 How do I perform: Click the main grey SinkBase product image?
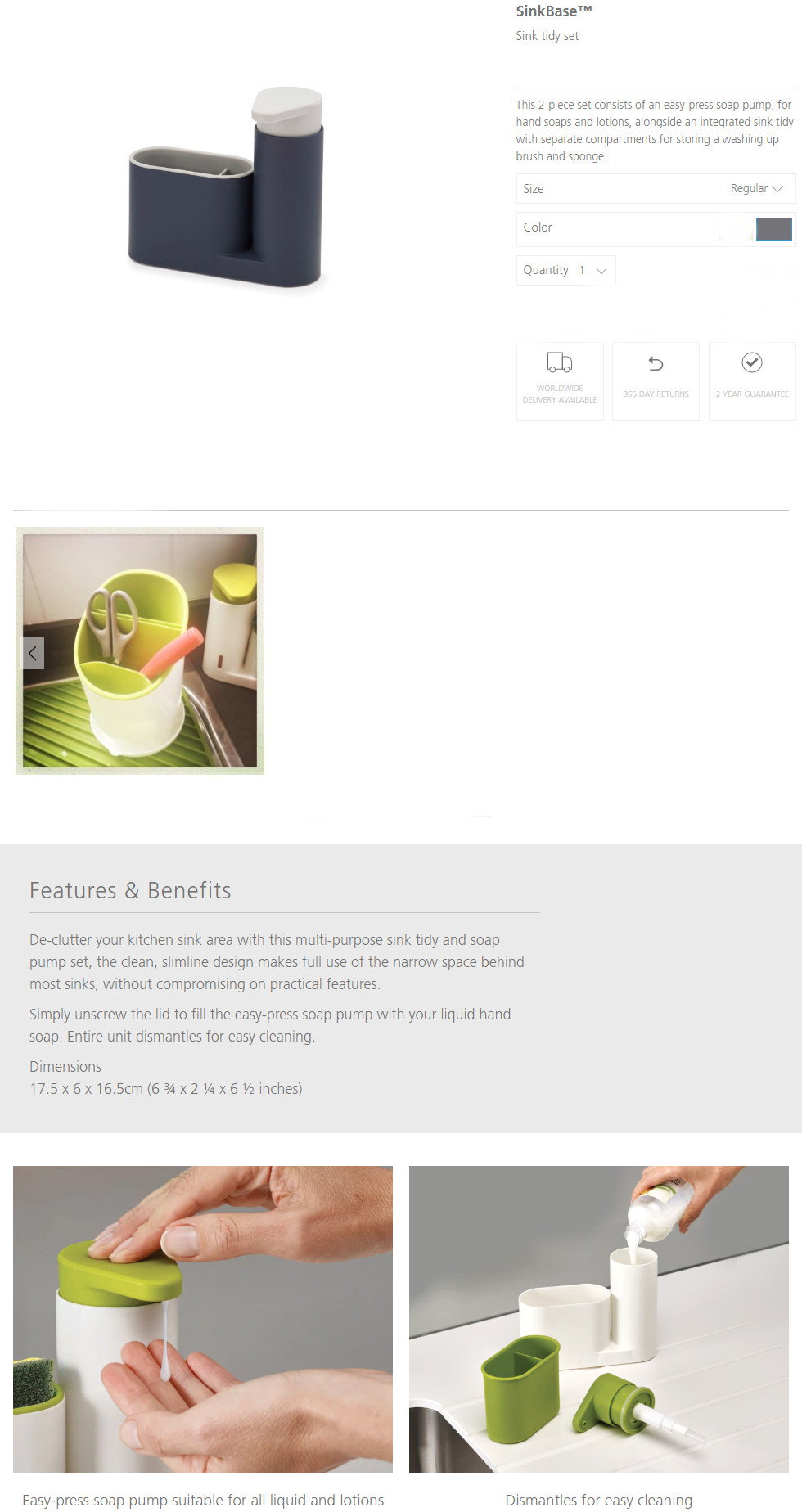click(228, 188)
